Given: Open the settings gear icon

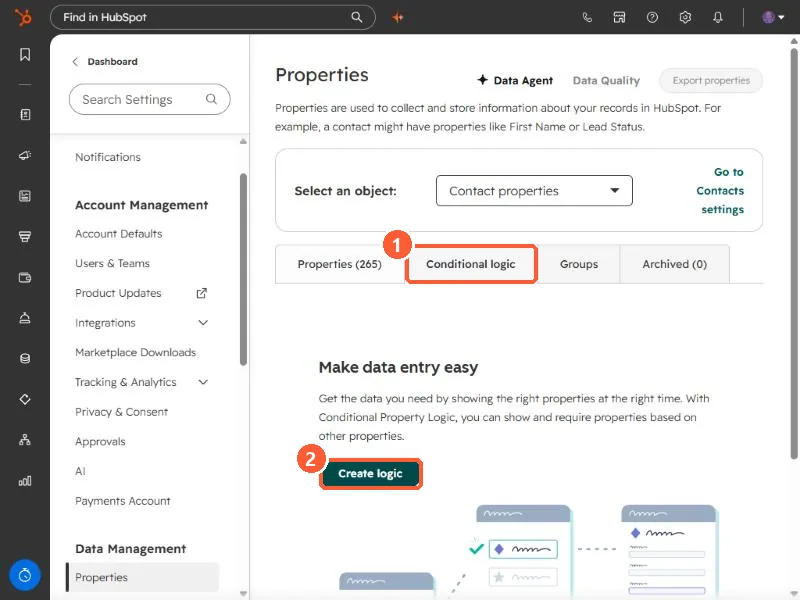Looking at the screenshot, I should [685, 17].
